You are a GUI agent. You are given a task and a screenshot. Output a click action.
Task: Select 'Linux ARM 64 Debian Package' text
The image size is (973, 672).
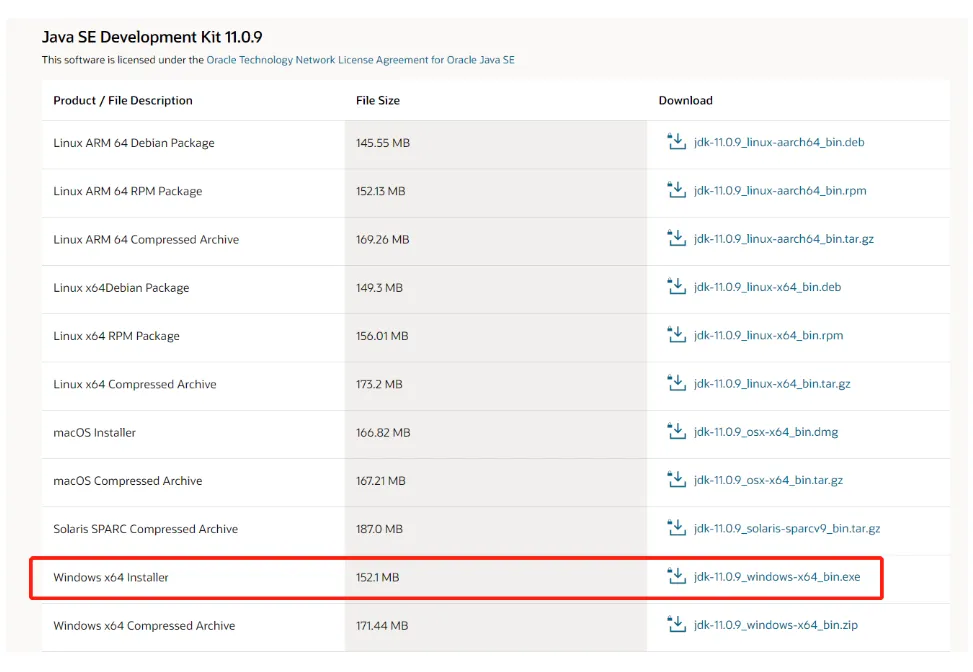pyautogui.click(x=134, y=143)
